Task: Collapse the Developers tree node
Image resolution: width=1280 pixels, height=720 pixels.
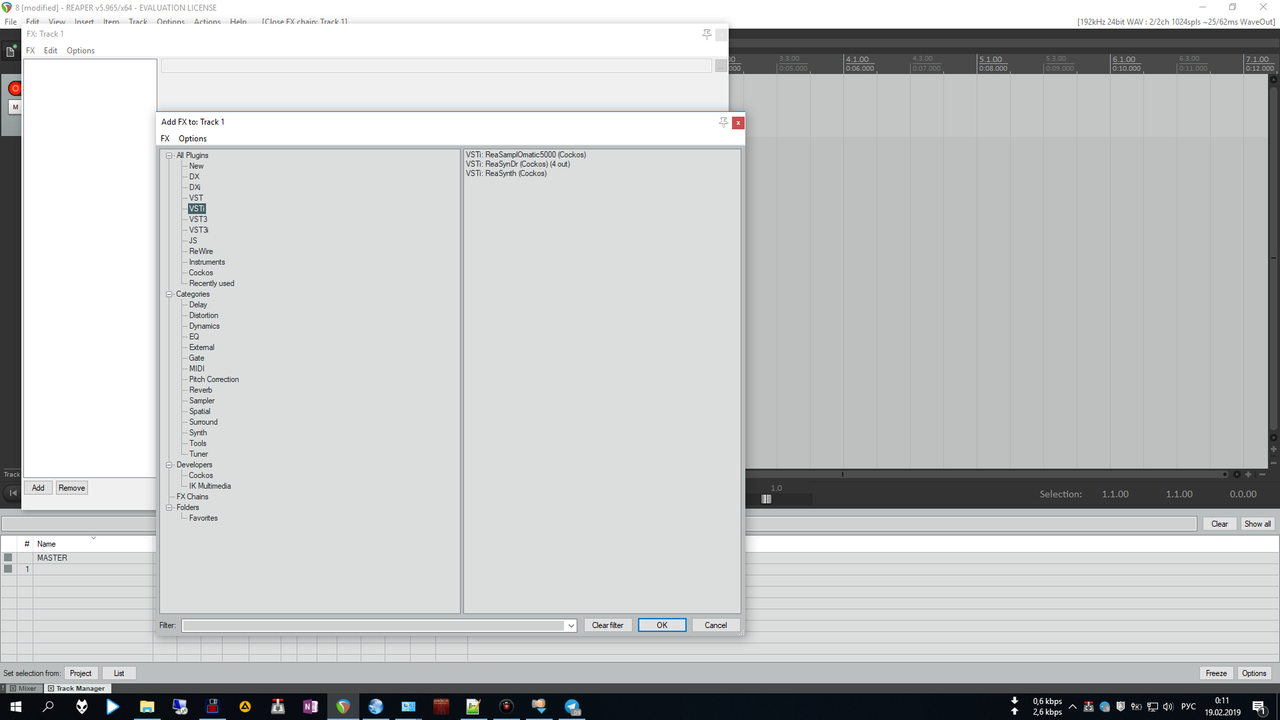Action: [x=169, y=465]
